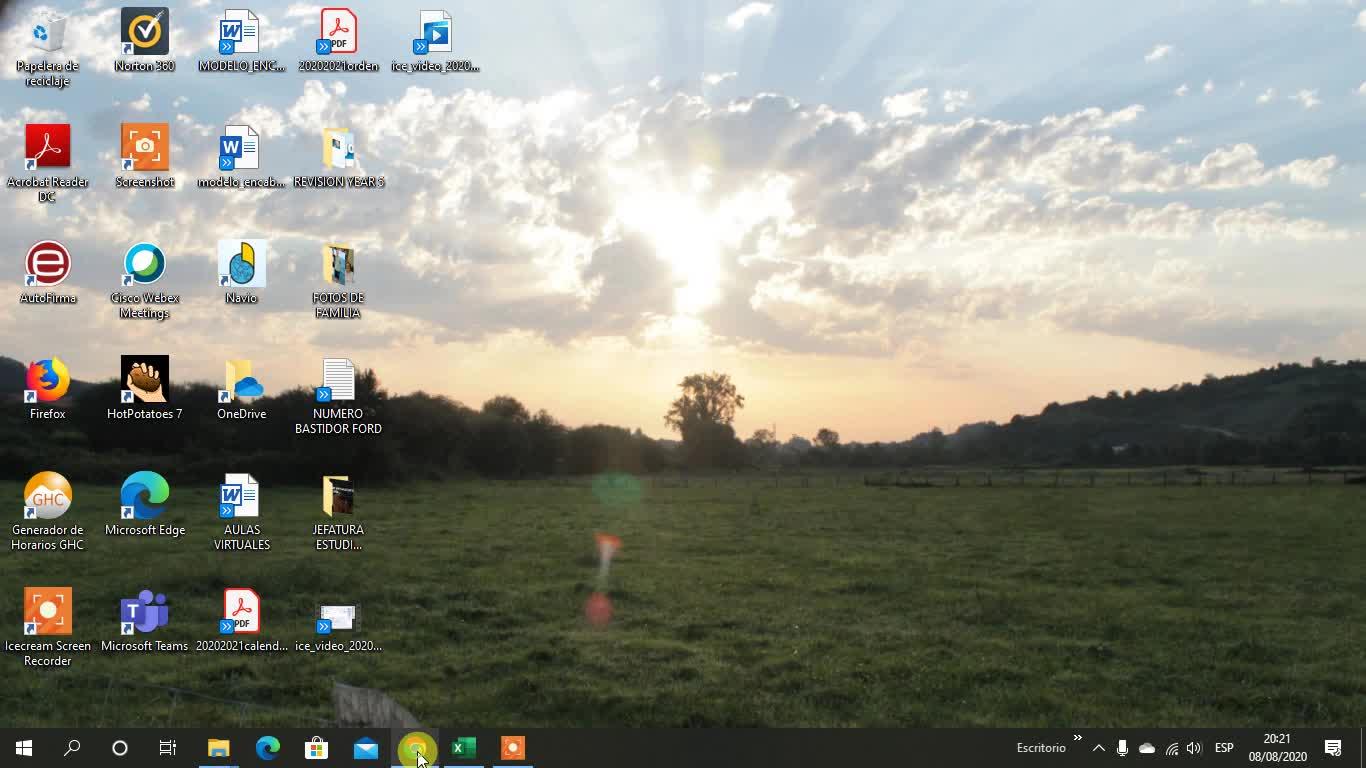Viewport: 1366px width, 768px height.
Task: Select the Navio desktop shortcut
Action: tap(241, 272)
